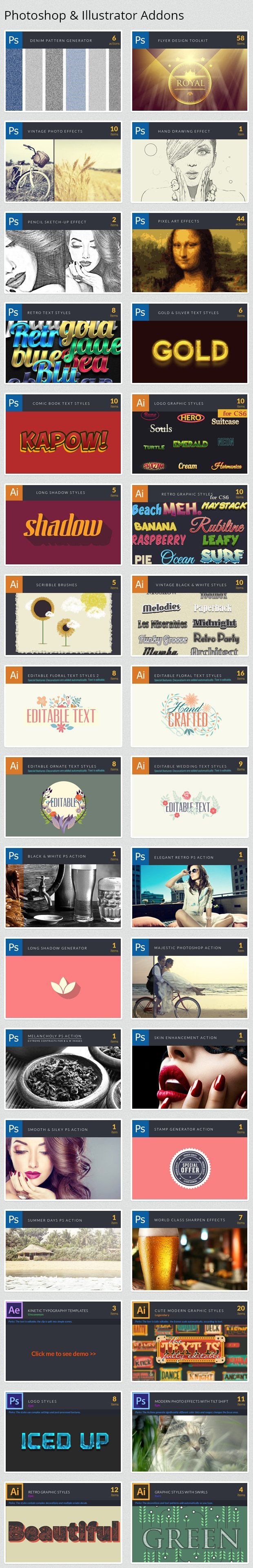Click the Ai icon on Logo Graphic Styles
Image resolution: width=253 pixels, height=1568 pixels.
[140, 403]
